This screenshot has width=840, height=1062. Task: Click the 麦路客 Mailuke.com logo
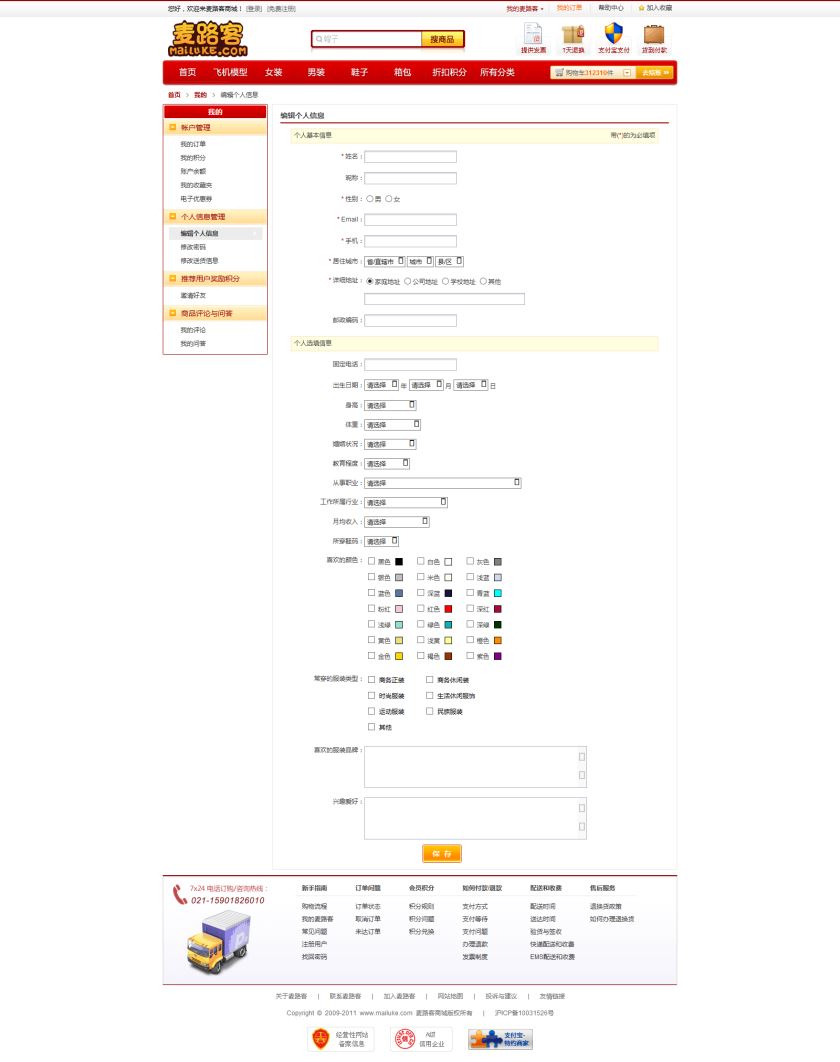coord(208,39)
